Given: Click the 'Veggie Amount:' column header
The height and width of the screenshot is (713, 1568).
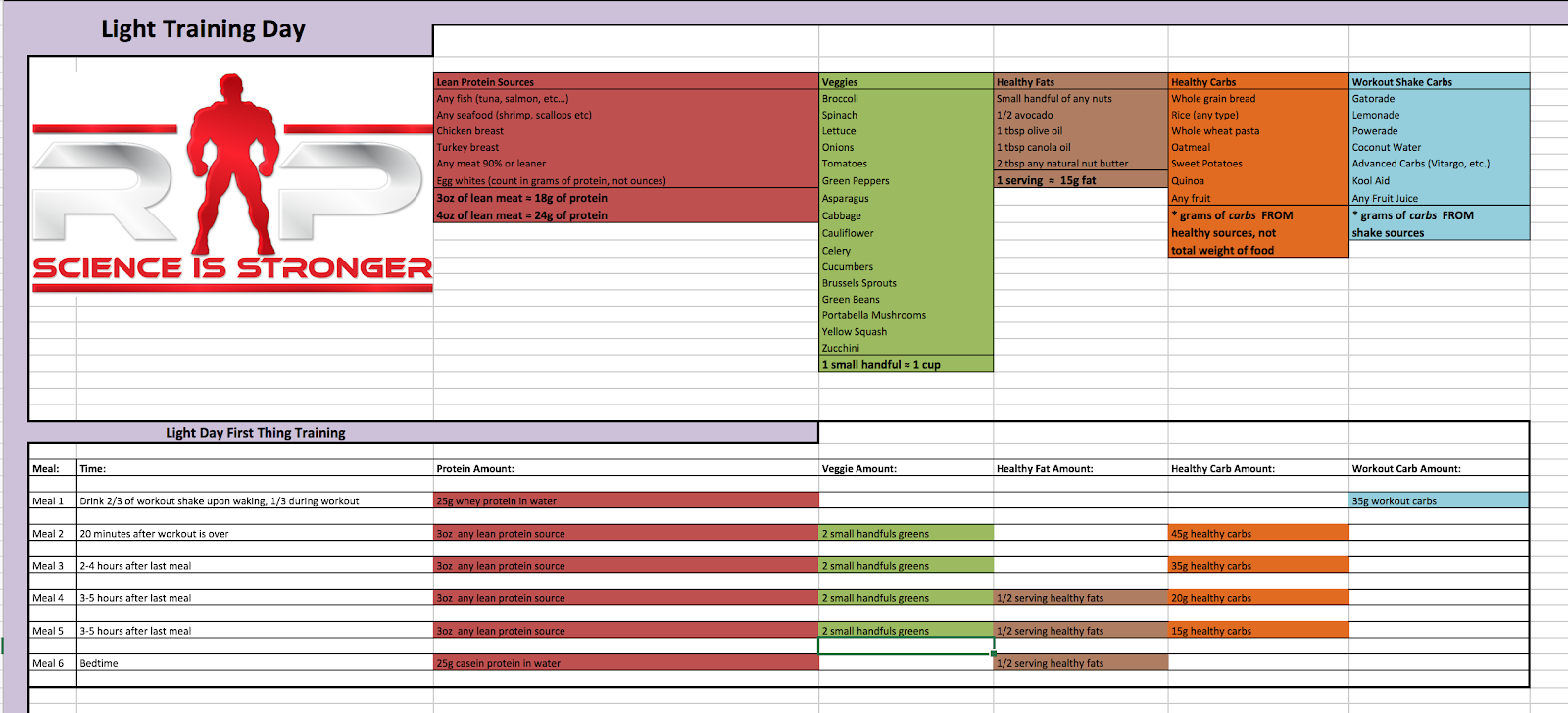Looking at the screenshot, I should [906, 468].
